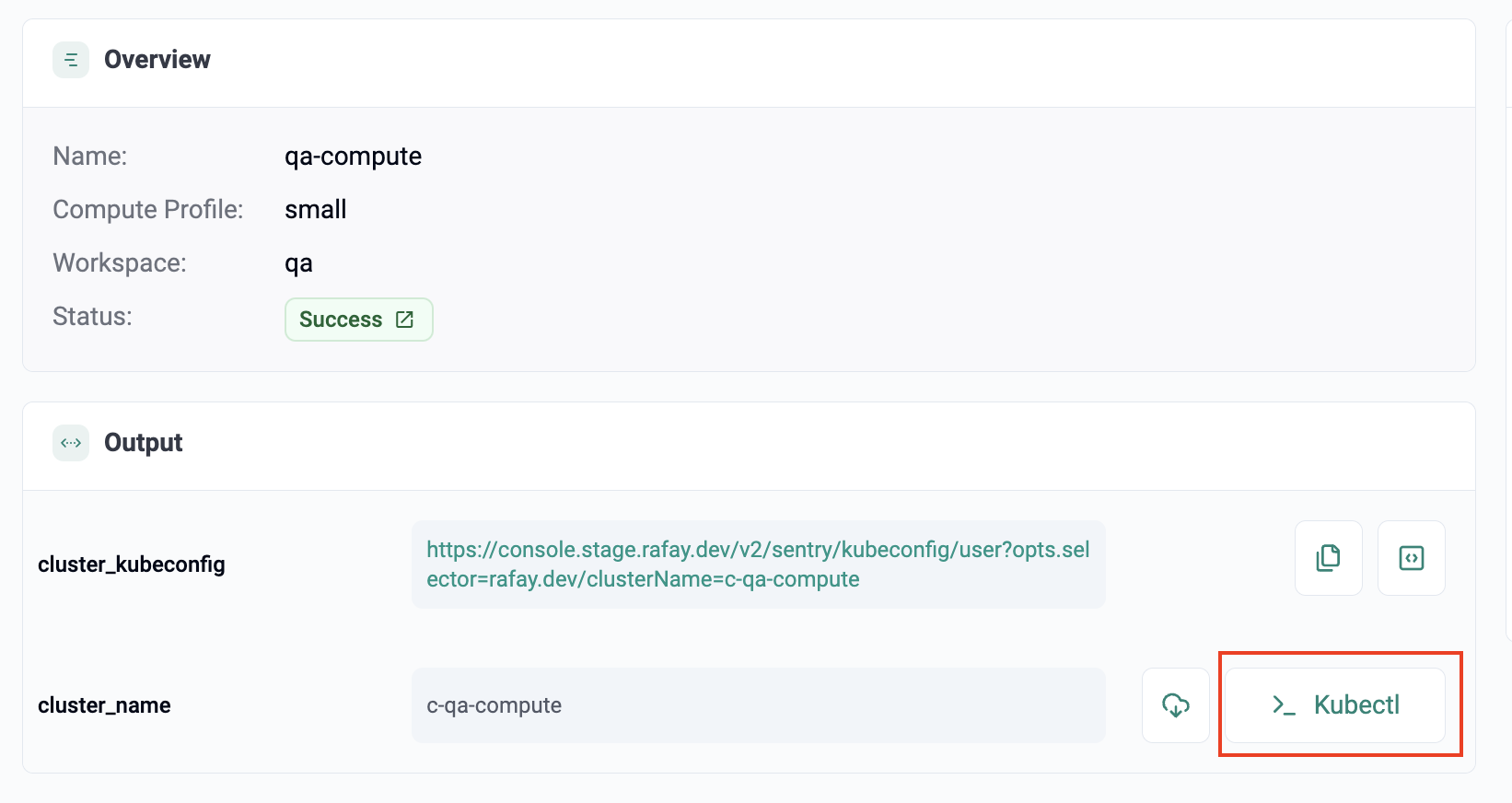Screen dimensions: 1512x803
Task: Copy the cluster_kubeconfig value
Action: 1328,558
